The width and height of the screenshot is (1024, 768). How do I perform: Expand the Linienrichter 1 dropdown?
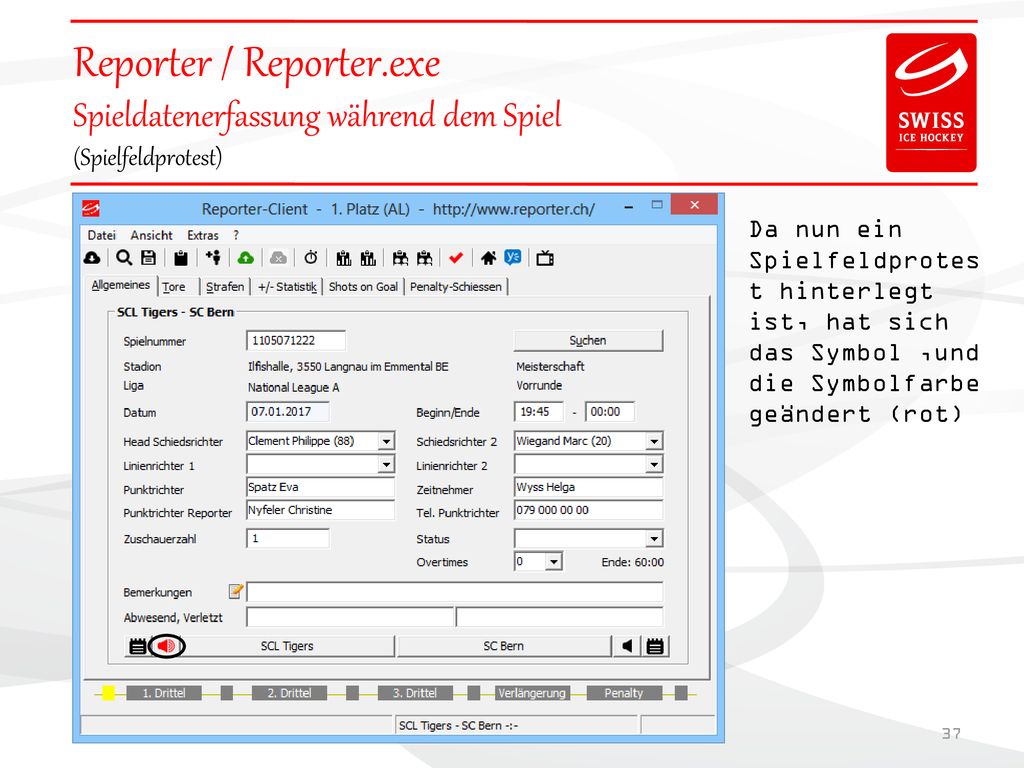387,464
